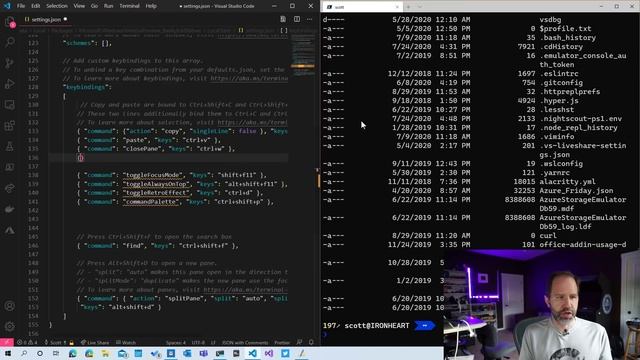Click the remote indicator in status bar

(x=7, y=342)
